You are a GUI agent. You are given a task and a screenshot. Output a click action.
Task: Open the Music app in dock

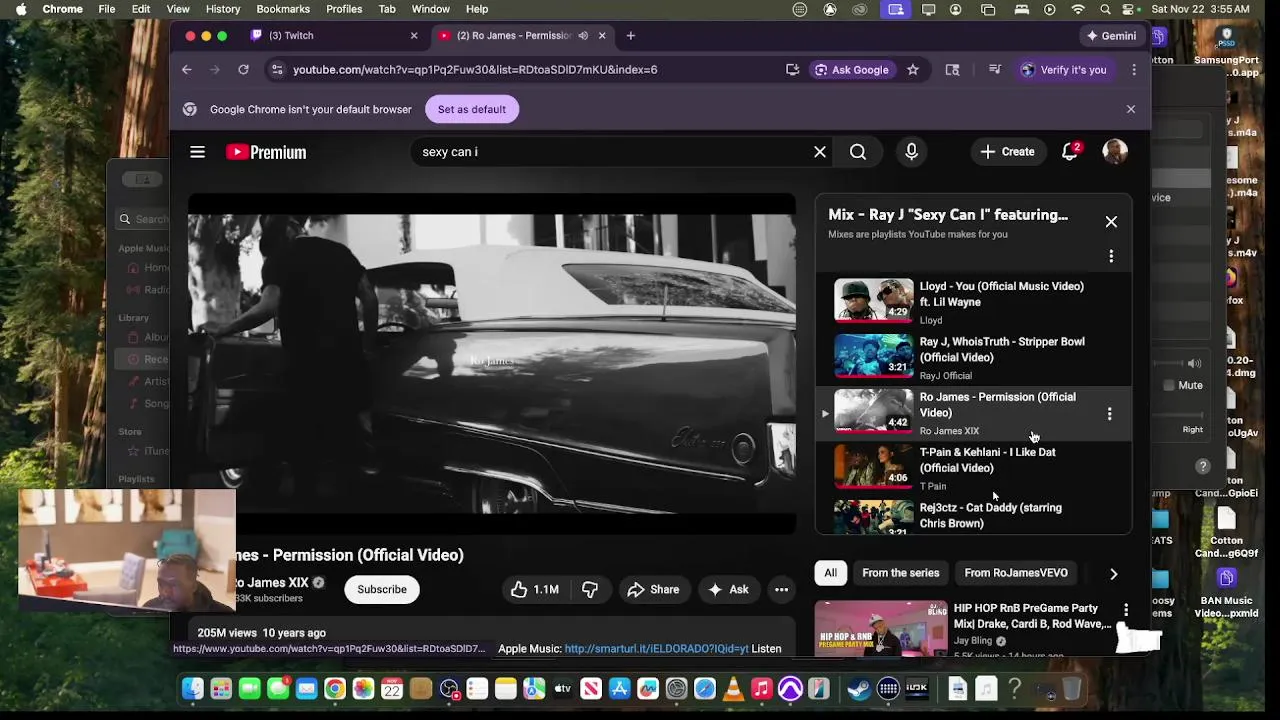(762, 689)
